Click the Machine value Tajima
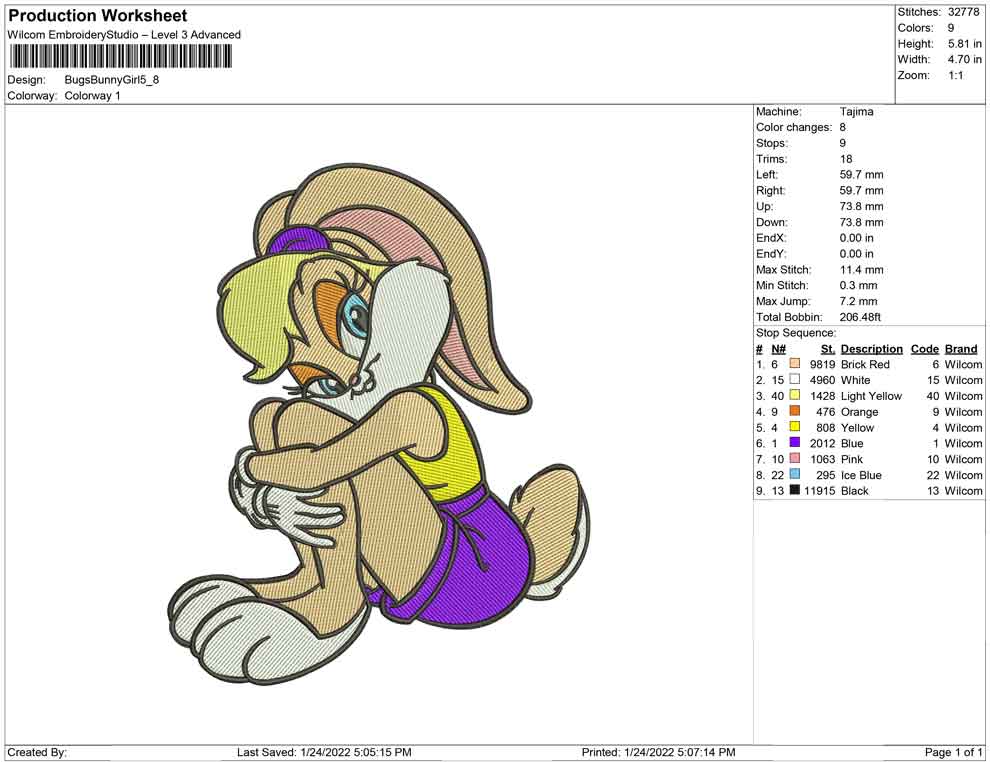The width and height of the screenshot is (990, 762). click(x=856, y=112)
